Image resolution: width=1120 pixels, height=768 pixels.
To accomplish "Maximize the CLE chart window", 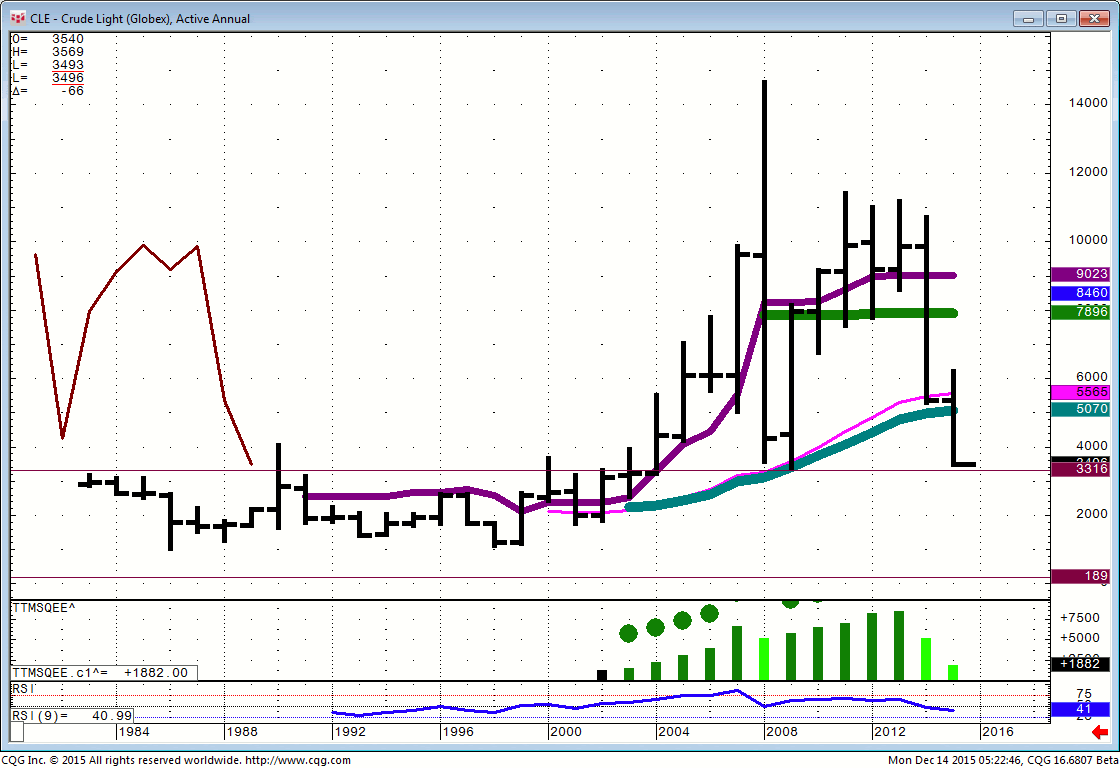I will (x=1061, y=19).
